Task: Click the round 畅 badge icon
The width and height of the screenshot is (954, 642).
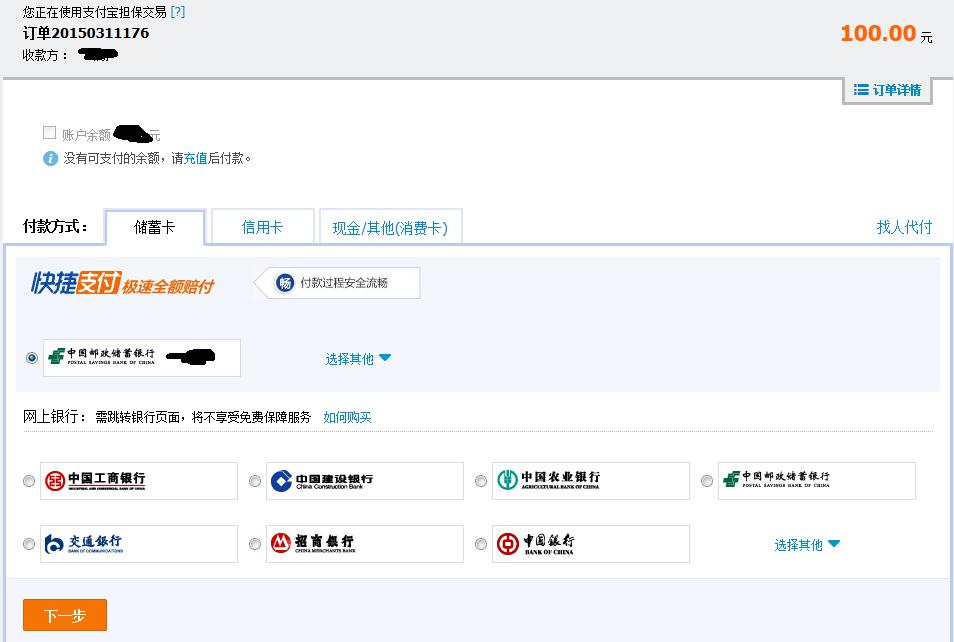Action: [285, 283]
